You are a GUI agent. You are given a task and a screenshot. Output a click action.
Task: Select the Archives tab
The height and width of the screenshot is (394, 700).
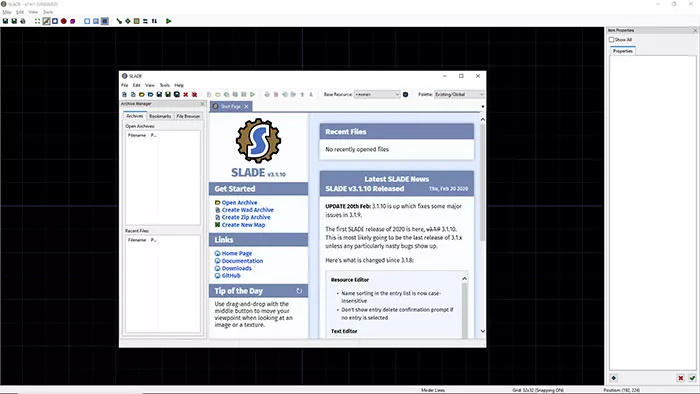click(x=134, y=116)
